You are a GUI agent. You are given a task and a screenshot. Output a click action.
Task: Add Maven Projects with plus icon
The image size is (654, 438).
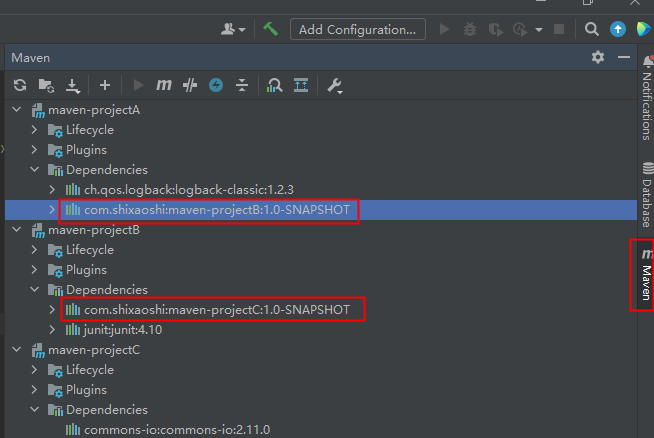tap(105, 85)
